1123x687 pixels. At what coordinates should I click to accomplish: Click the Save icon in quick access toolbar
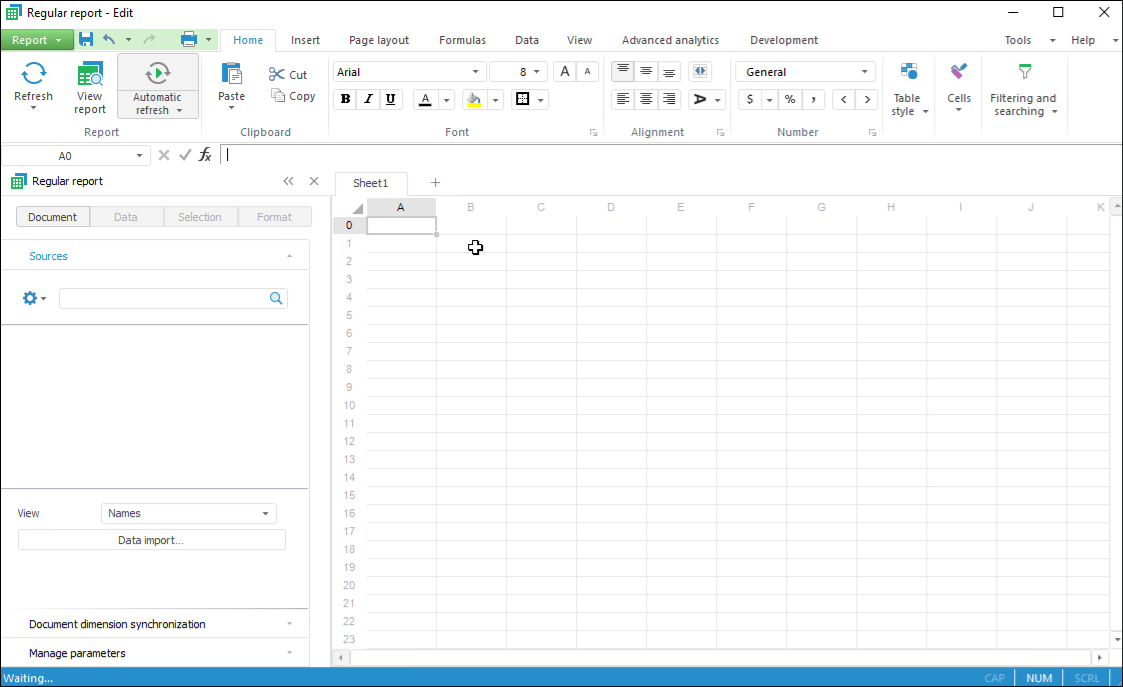[x=86, y=40]
